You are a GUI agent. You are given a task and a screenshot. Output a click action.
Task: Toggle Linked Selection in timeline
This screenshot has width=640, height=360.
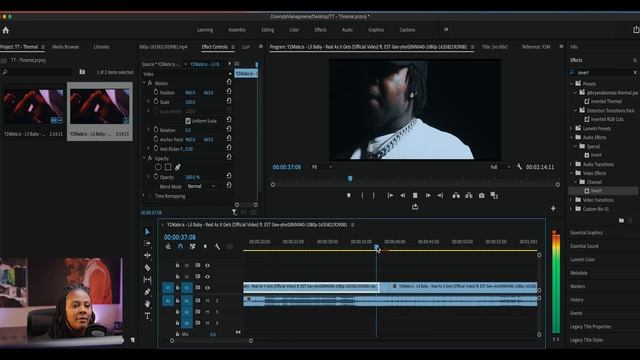pyautogui.click(x=193, y=246)
